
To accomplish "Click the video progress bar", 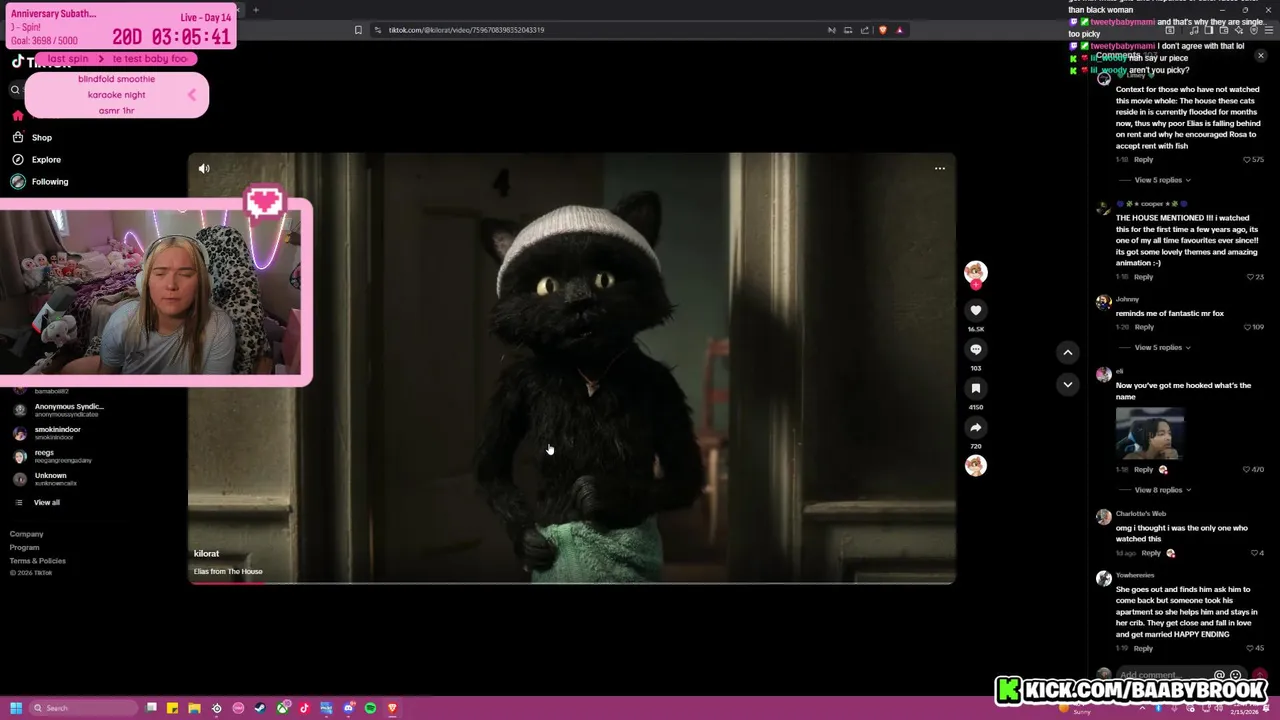I will (x=572, y=582).
